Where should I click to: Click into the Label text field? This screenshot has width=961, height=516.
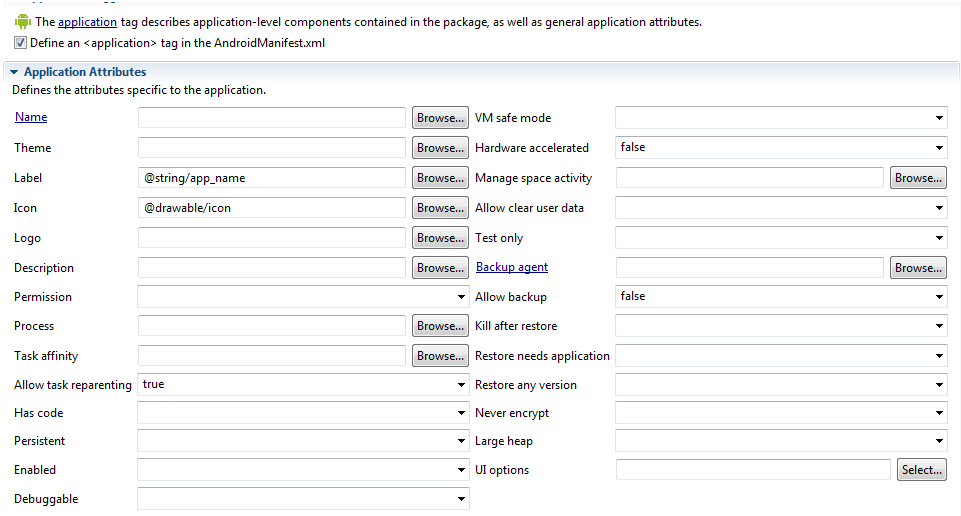(272, 178)
